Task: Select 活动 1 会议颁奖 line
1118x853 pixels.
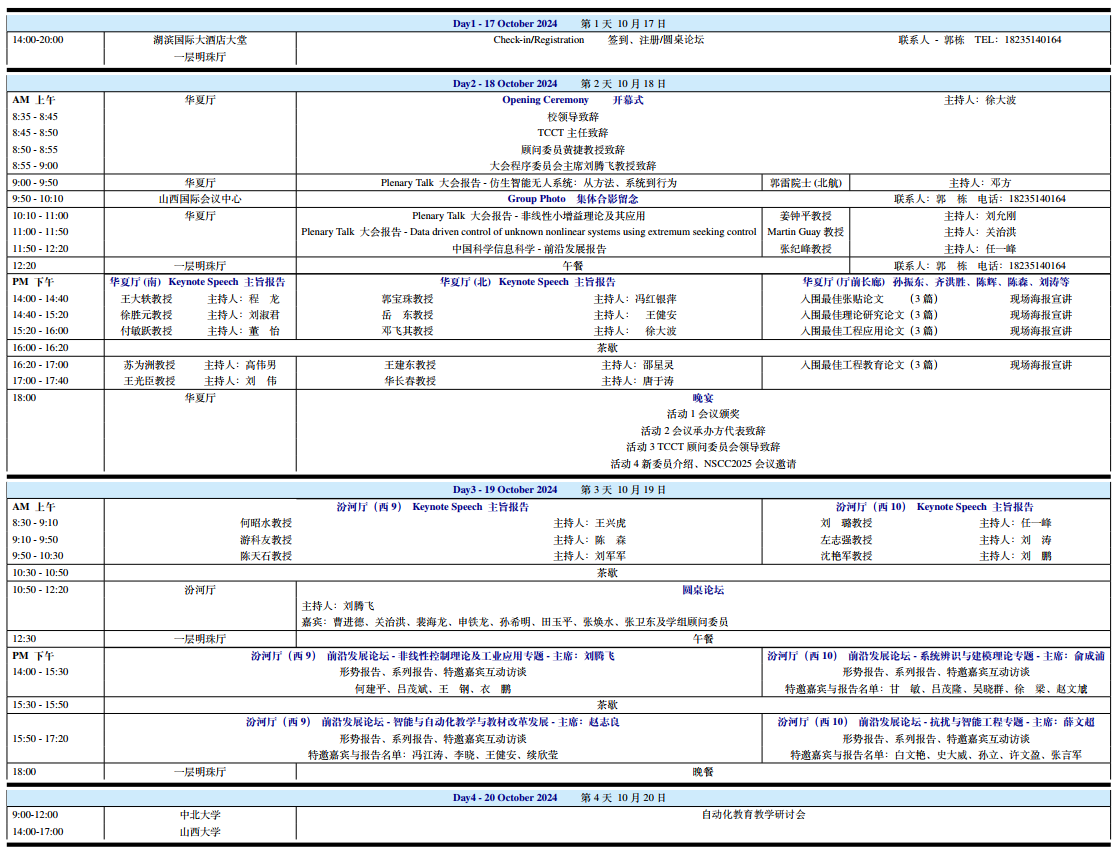Action: pyautogui.click(x=703, y=414)
